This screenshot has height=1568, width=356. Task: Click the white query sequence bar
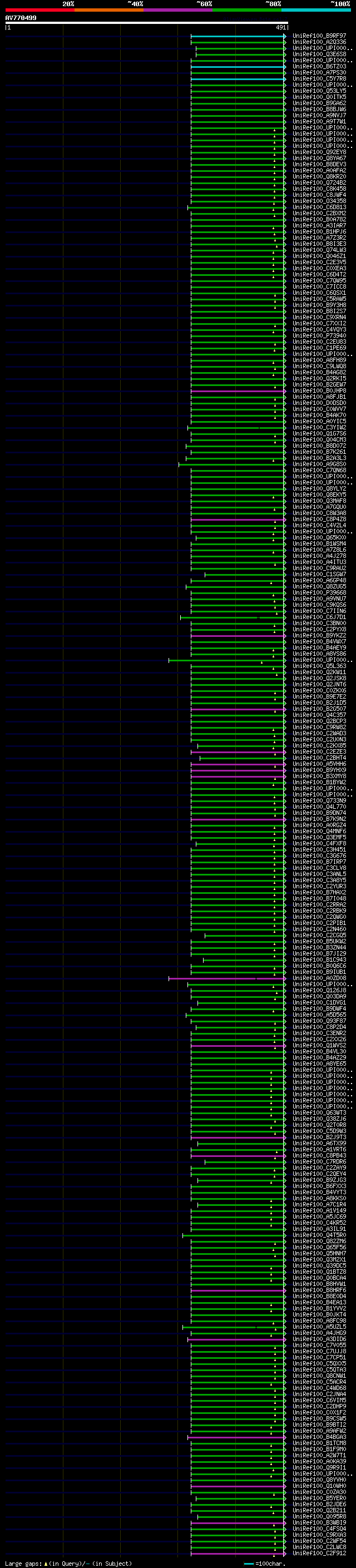click(147, 23)
